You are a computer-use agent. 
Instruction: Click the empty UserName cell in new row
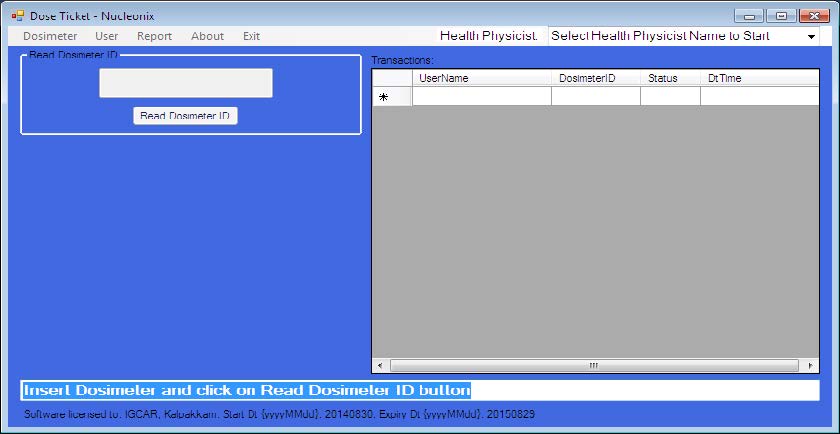pos(481,97)
